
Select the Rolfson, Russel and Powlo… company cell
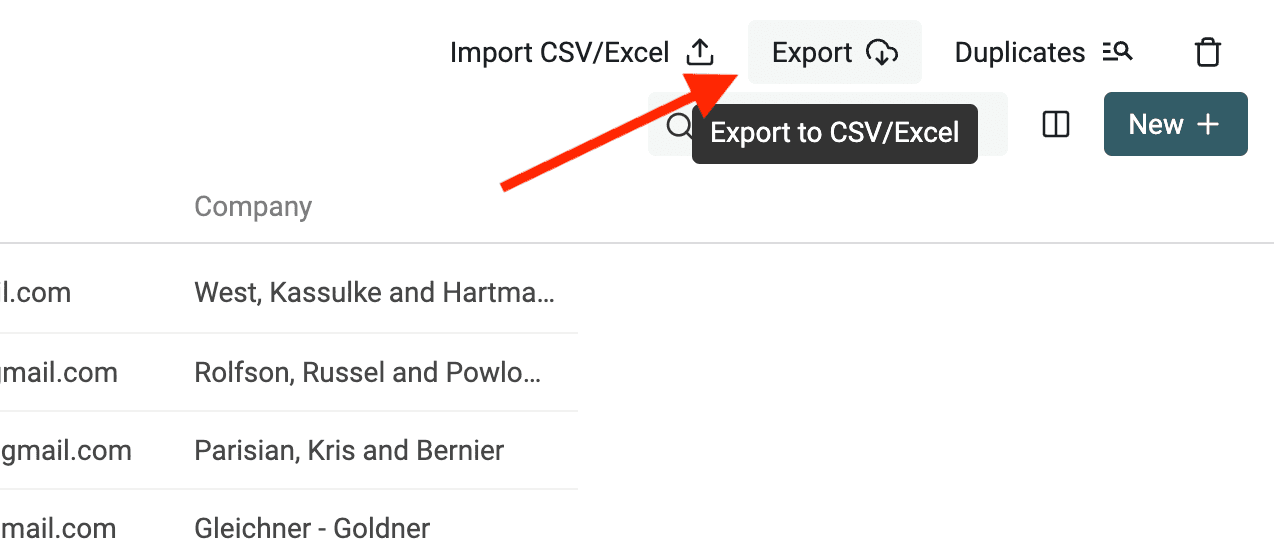pyautogui.click(x=368, y=373)
